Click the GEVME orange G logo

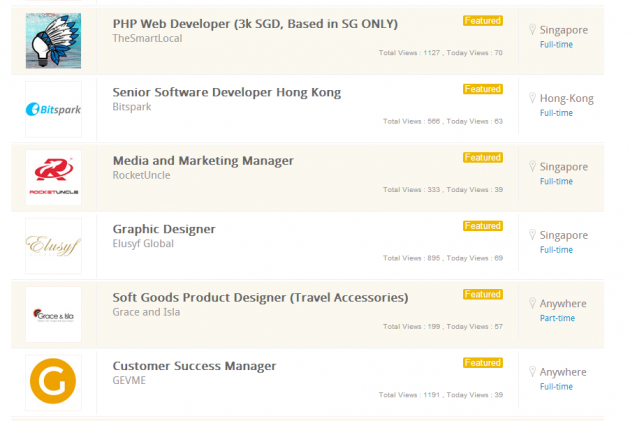(x=53, y=382)
